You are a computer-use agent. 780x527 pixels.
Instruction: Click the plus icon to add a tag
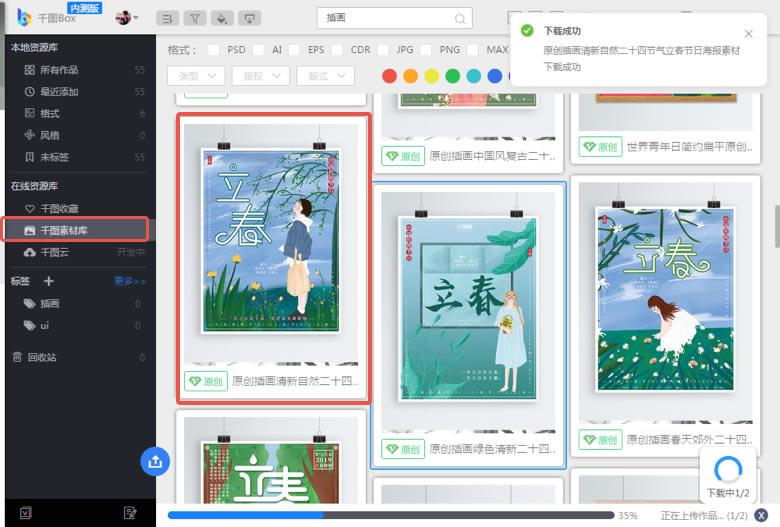point(48,281)
